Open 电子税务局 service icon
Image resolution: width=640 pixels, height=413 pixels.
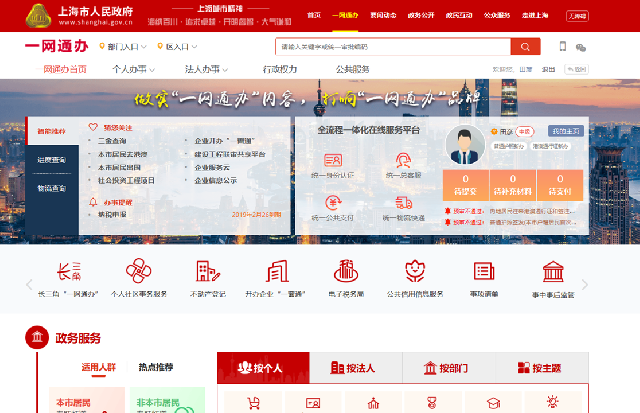pyautogui.click(x=346, y=273)
